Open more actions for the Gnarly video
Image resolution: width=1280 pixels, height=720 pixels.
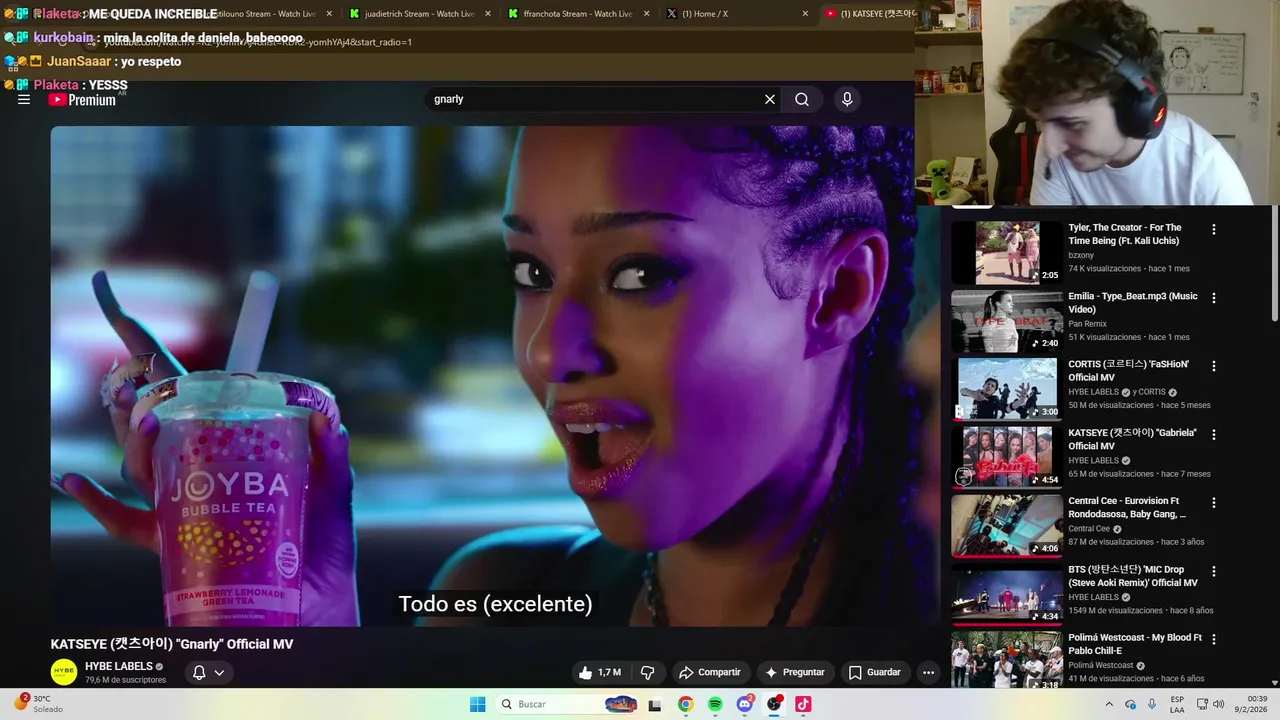click(928, 672)
